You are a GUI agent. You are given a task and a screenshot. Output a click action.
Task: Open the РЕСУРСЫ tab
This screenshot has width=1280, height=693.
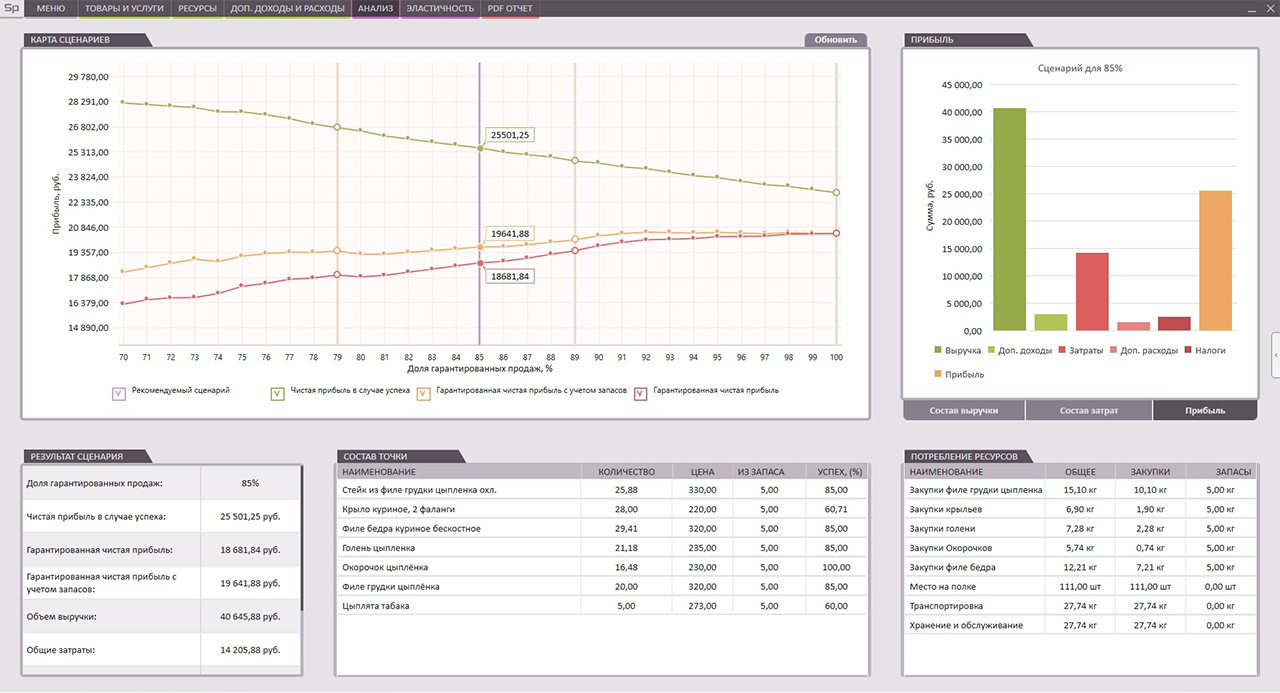(197, 8)
